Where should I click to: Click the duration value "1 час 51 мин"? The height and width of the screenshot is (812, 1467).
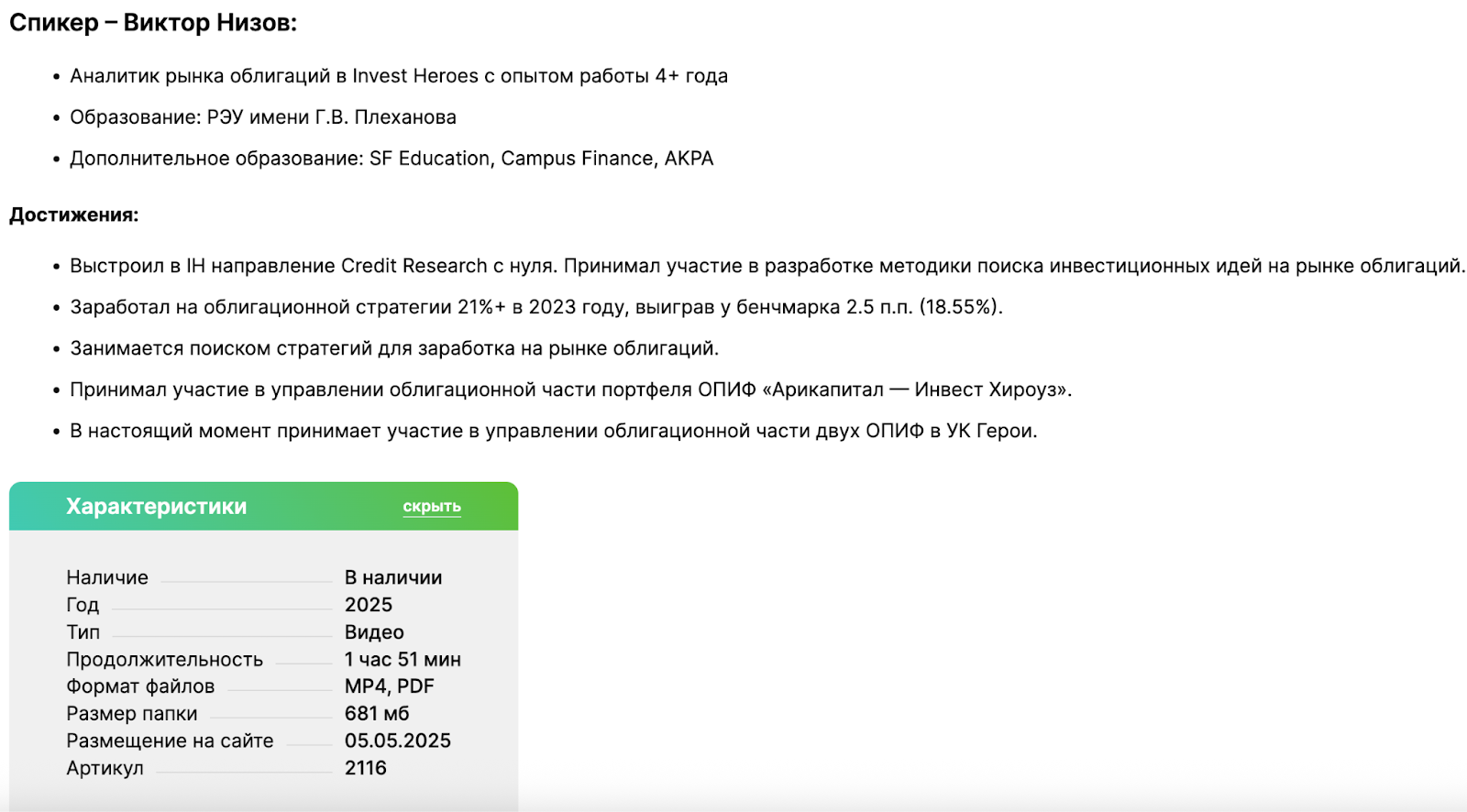tap(403, 660)
